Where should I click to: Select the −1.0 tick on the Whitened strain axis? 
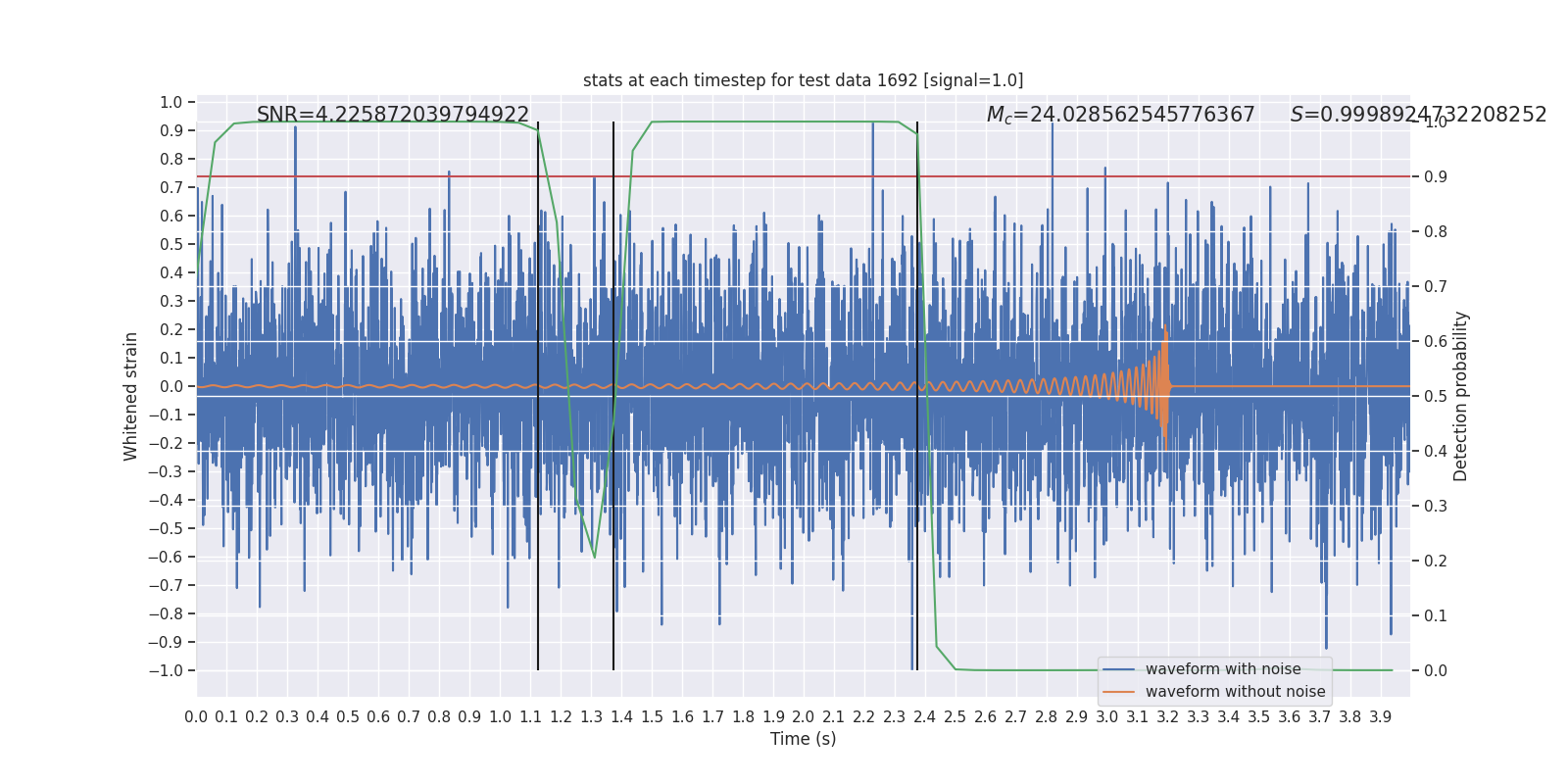166,670
